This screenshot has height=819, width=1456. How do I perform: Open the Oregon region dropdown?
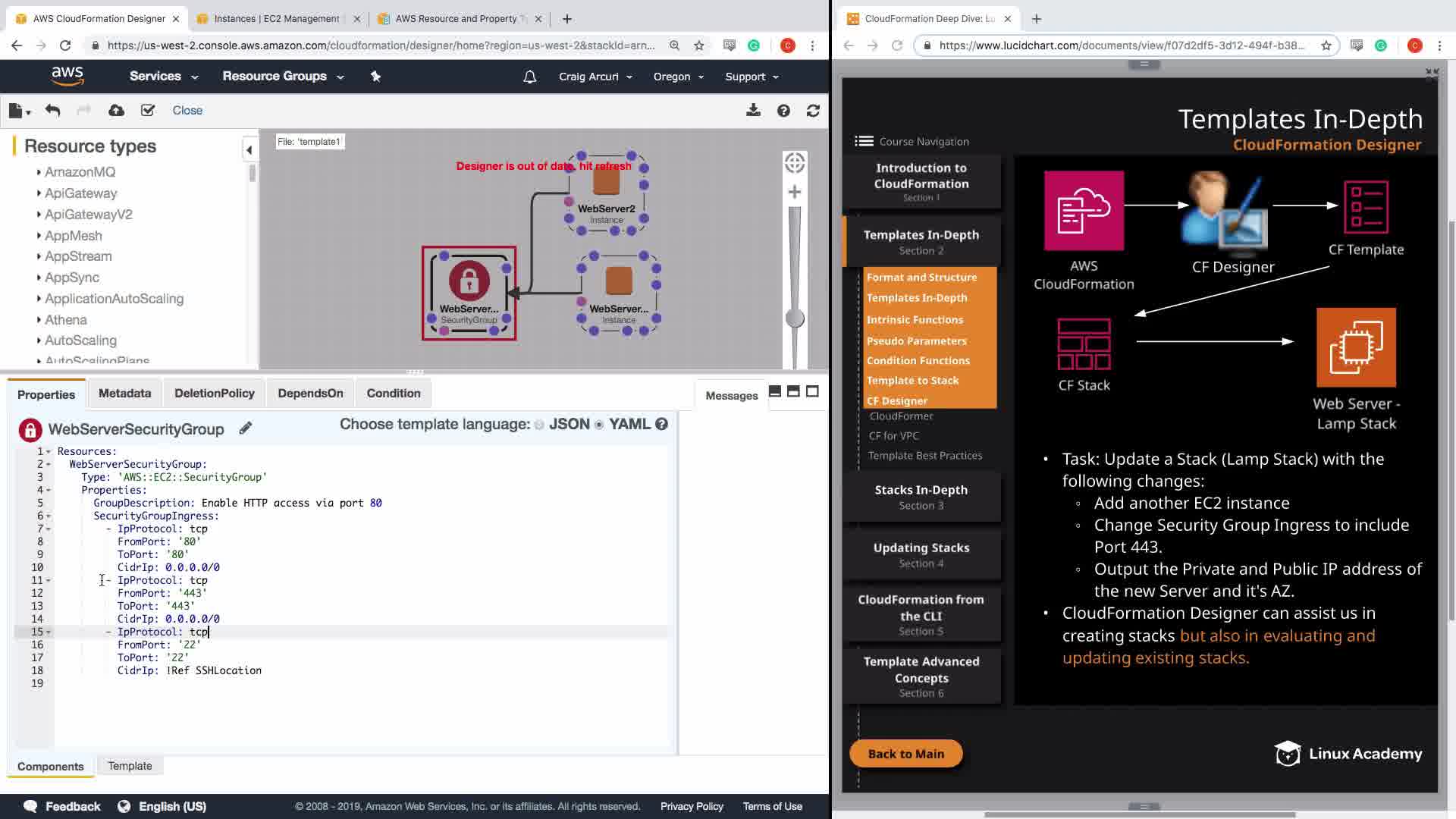[679, 77]
